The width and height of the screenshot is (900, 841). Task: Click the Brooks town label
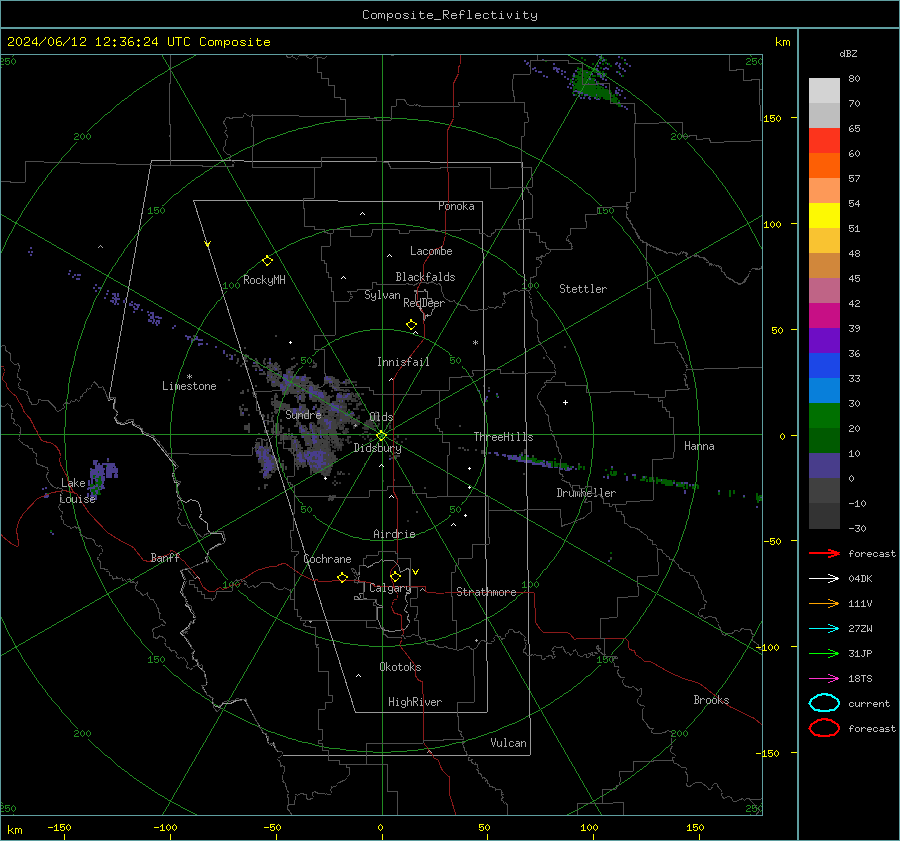coord(711,700)
